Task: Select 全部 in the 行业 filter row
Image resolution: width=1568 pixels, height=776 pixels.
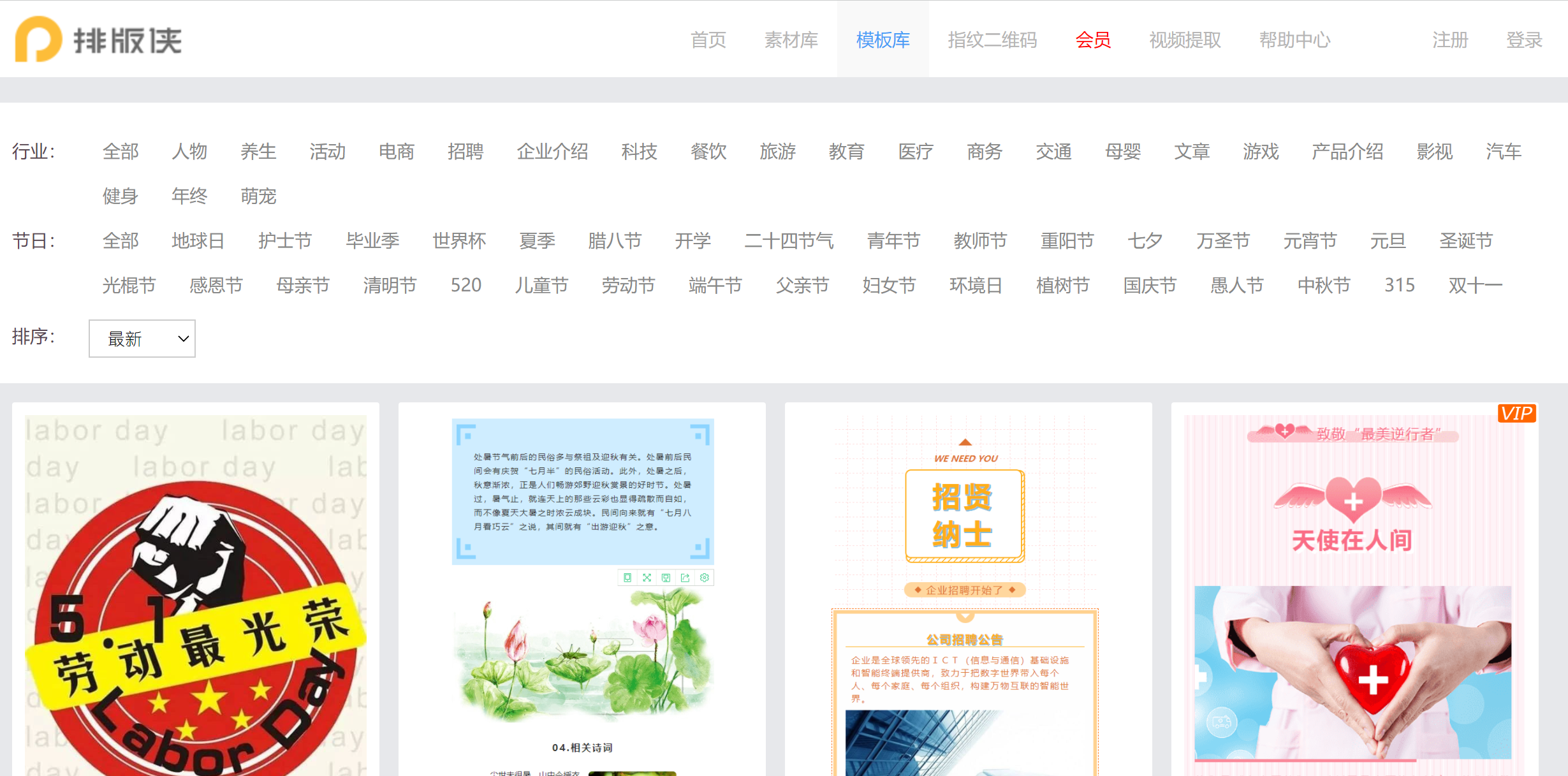Action: [x=121, y=151]
